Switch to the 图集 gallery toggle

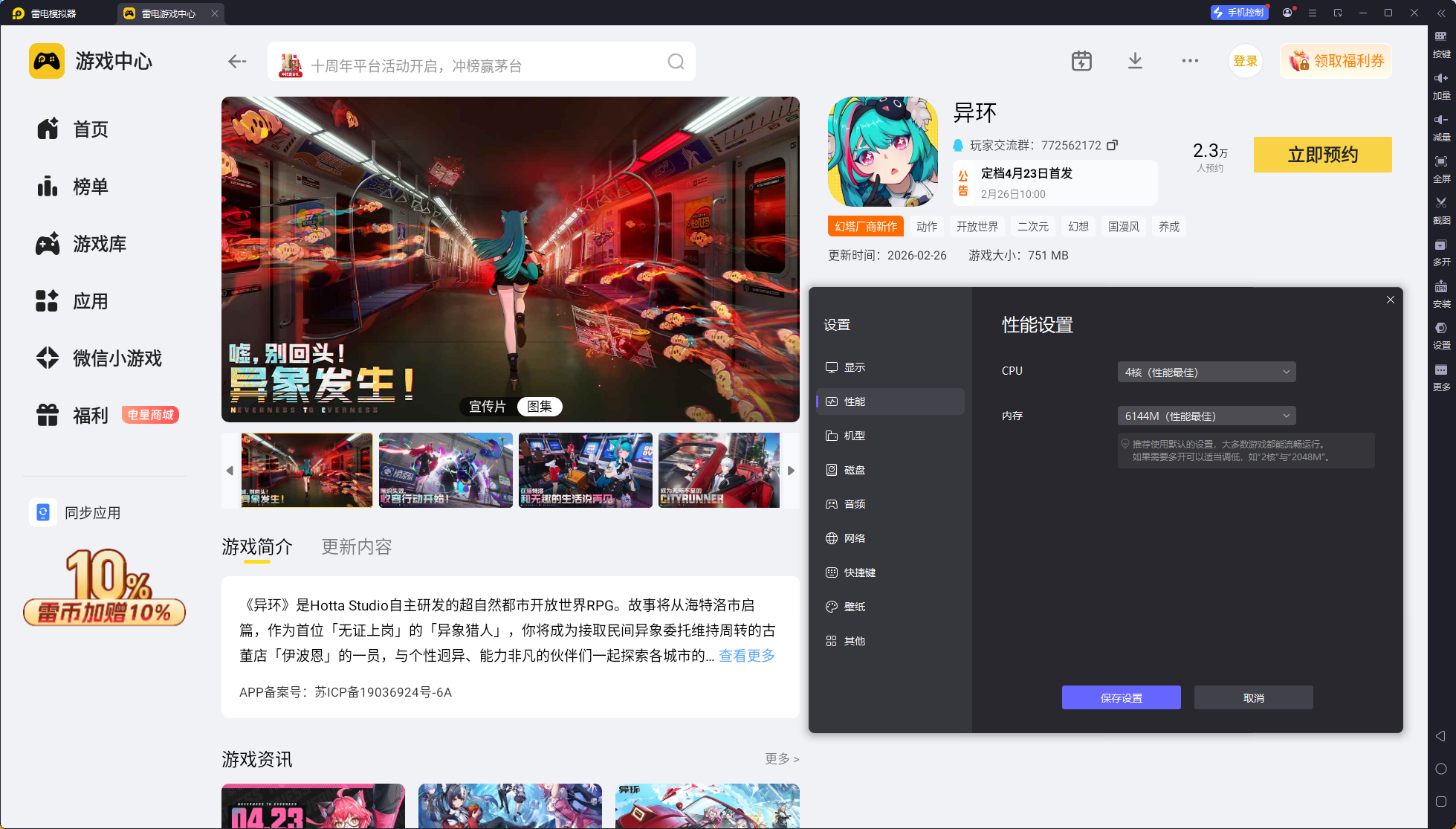540,407
